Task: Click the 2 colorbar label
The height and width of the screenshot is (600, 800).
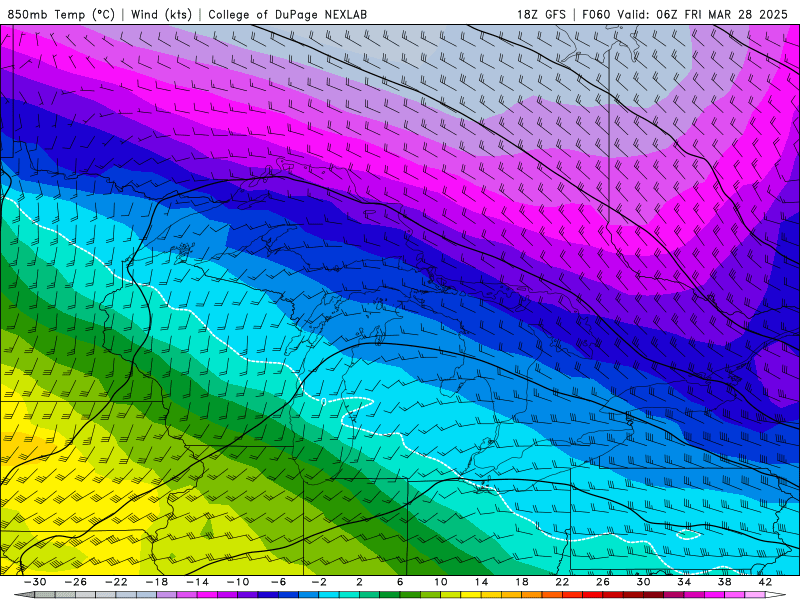Action: pos(359,582)
